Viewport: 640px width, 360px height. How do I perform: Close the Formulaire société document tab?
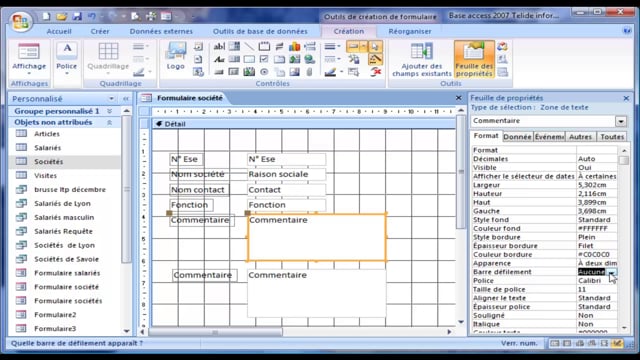click(458, 98)
